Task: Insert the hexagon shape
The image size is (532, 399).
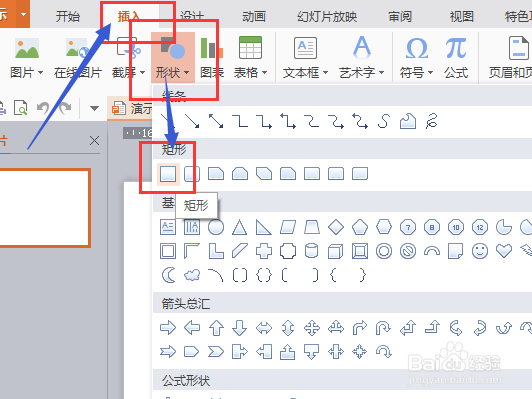Action: click(384, 227)
